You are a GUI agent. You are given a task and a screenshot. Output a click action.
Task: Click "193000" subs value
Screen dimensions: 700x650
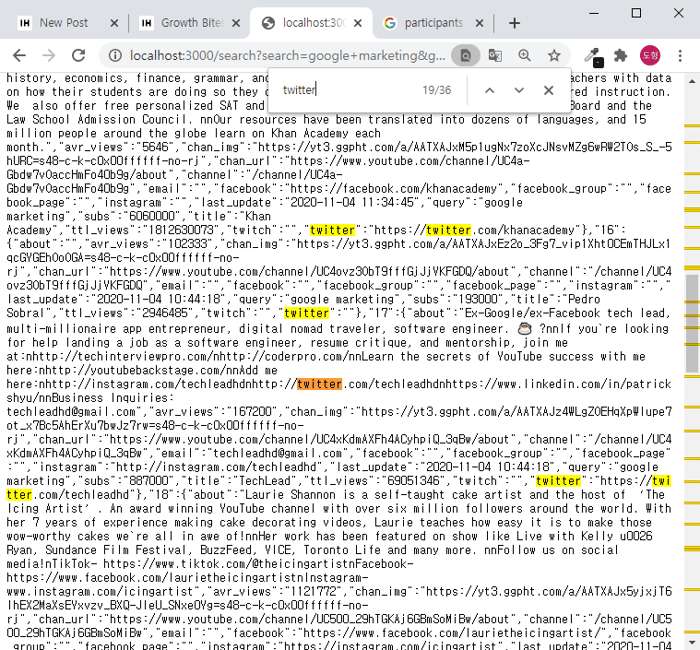pos(478,299)
